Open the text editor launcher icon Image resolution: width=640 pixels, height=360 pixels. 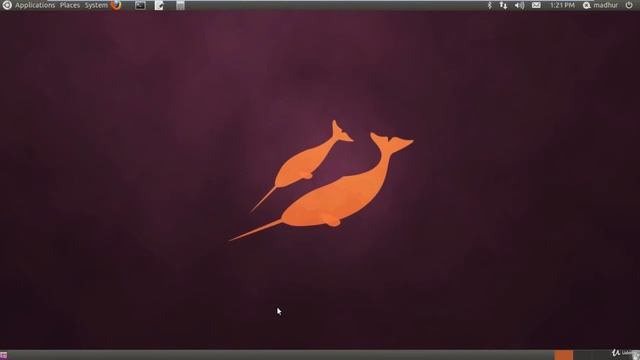[x=159, y=5]
